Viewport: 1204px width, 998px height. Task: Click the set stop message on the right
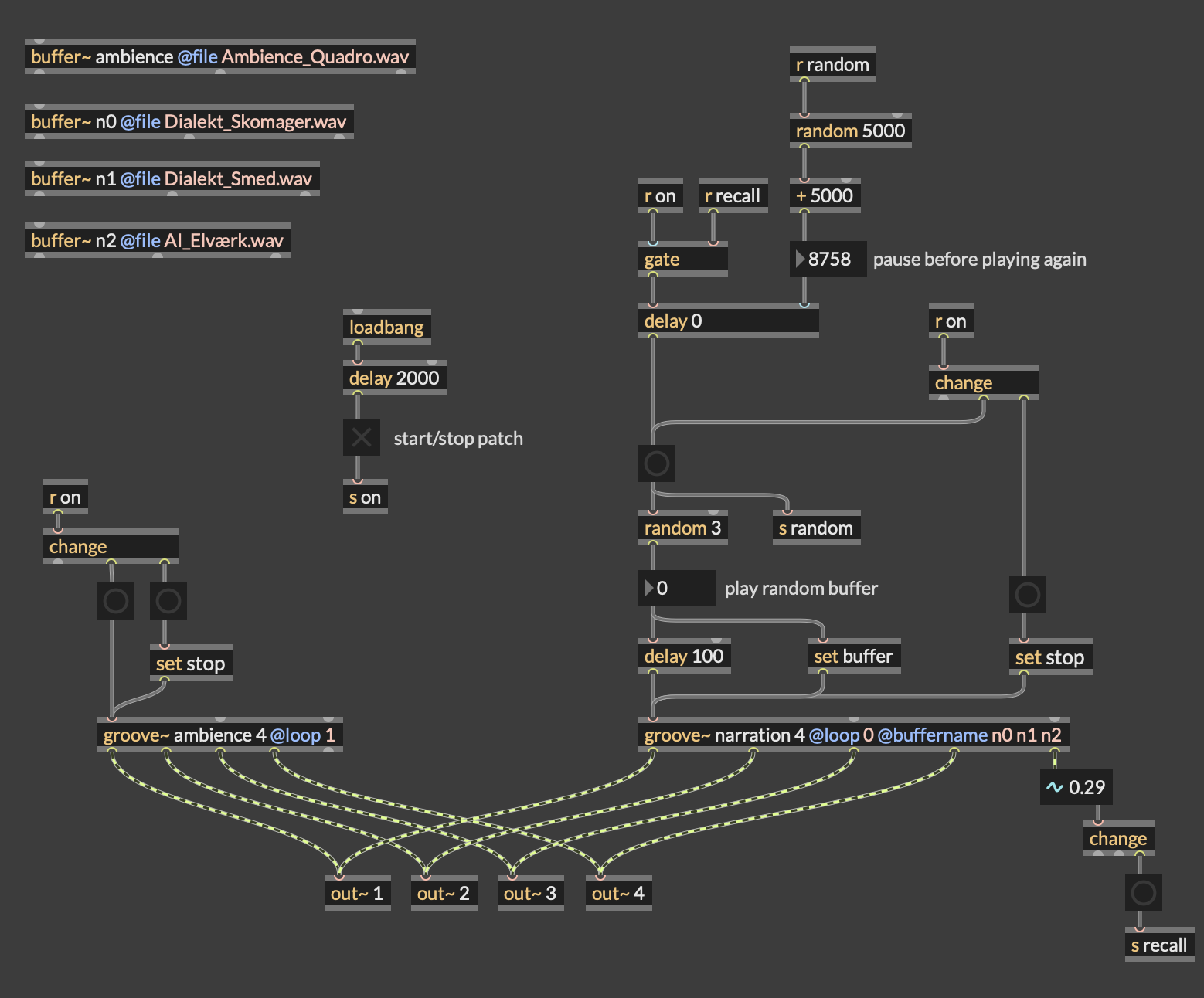(x=1049, y=657)
